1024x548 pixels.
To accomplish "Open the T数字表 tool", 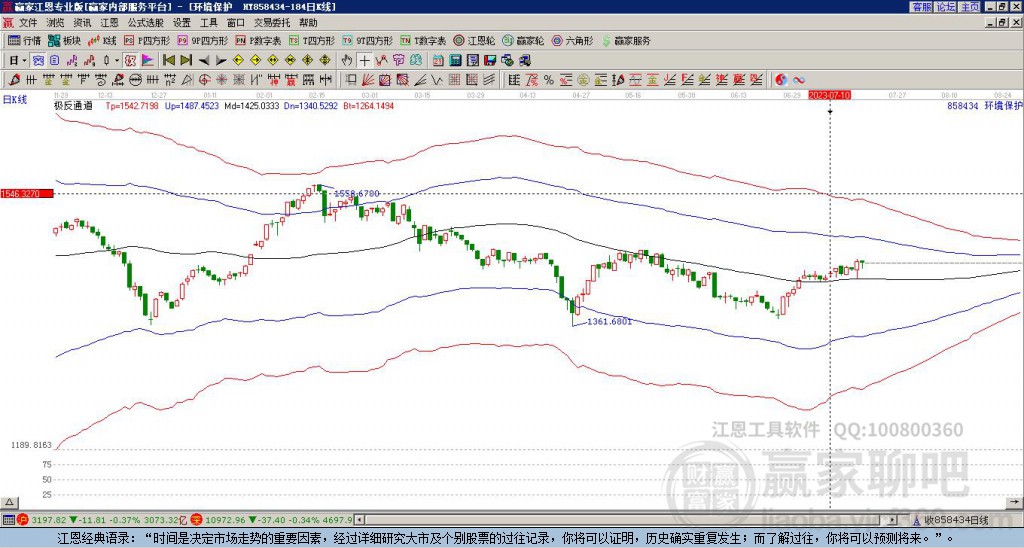I will click(x=423, y=40).
